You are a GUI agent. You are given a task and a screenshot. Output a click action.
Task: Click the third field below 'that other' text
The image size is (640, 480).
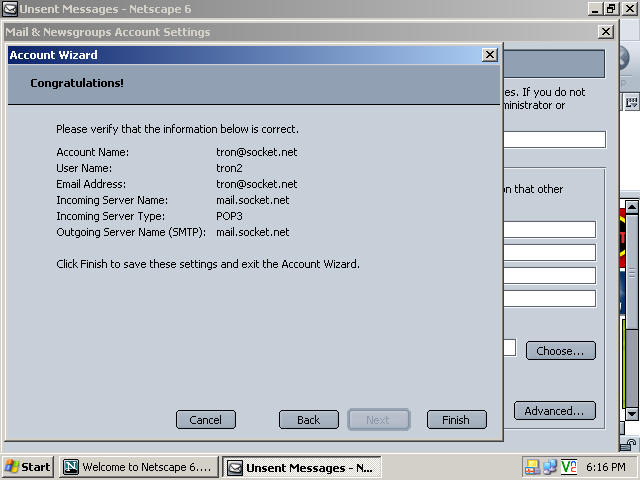(550, 276)
